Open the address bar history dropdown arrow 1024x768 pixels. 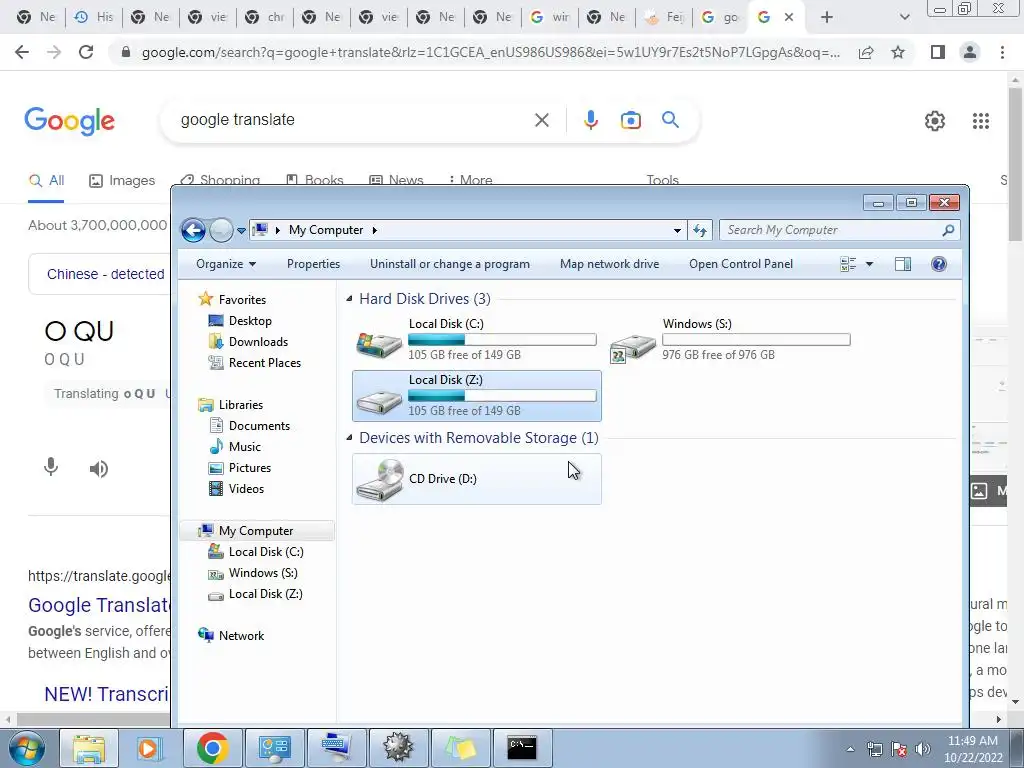tap(677, 230)
